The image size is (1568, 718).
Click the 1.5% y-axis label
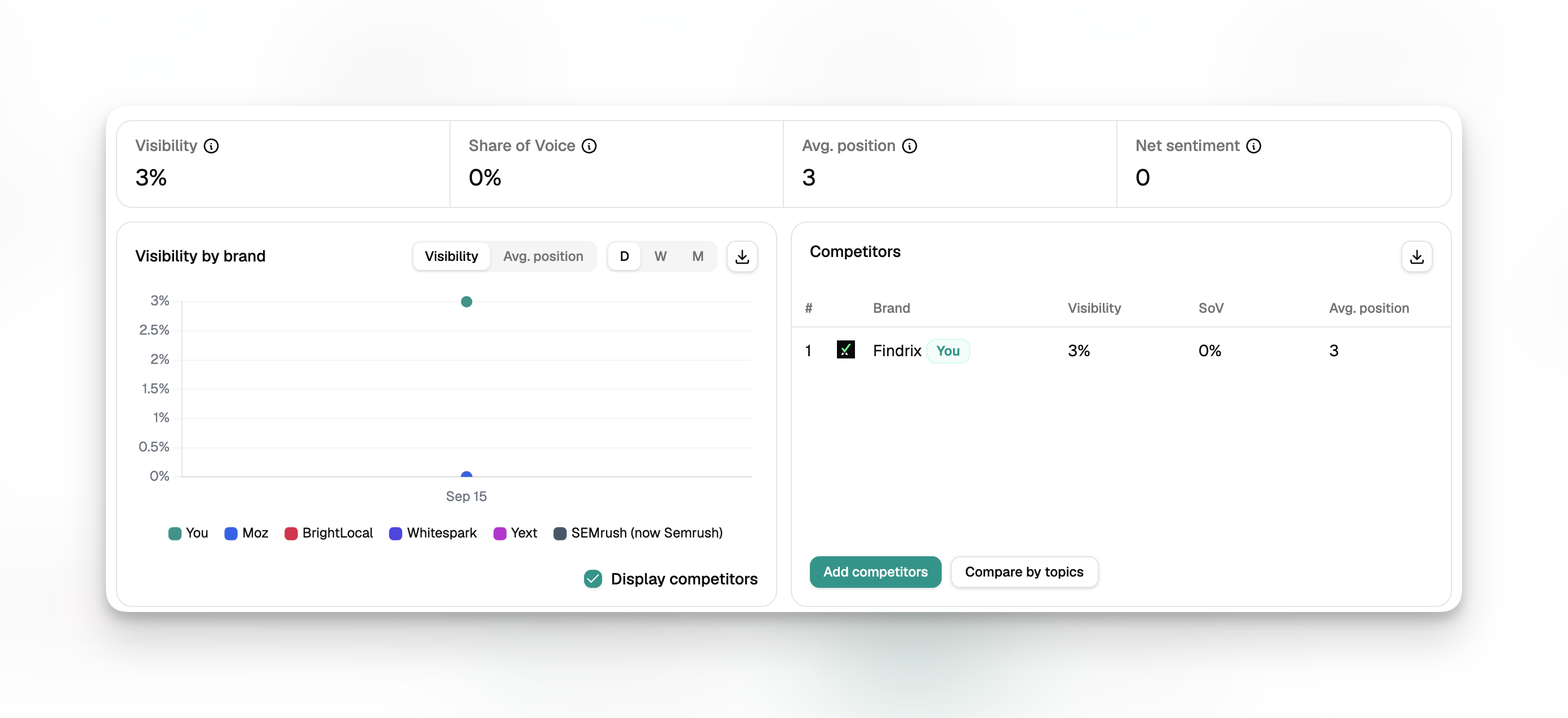click(155, 388)
